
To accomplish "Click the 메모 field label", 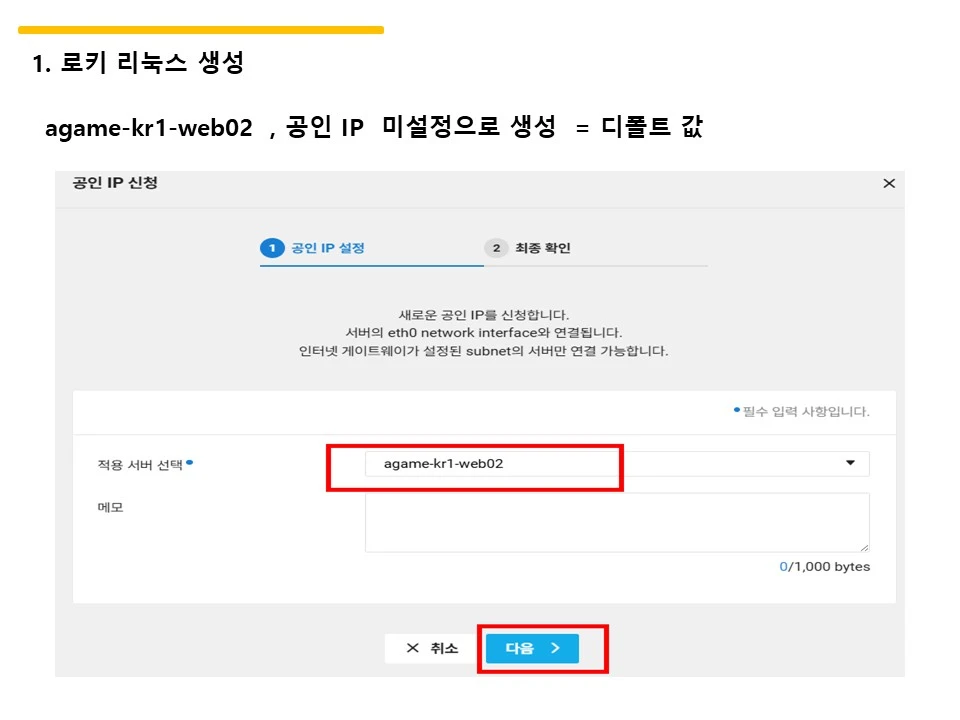I will point(110,508).
